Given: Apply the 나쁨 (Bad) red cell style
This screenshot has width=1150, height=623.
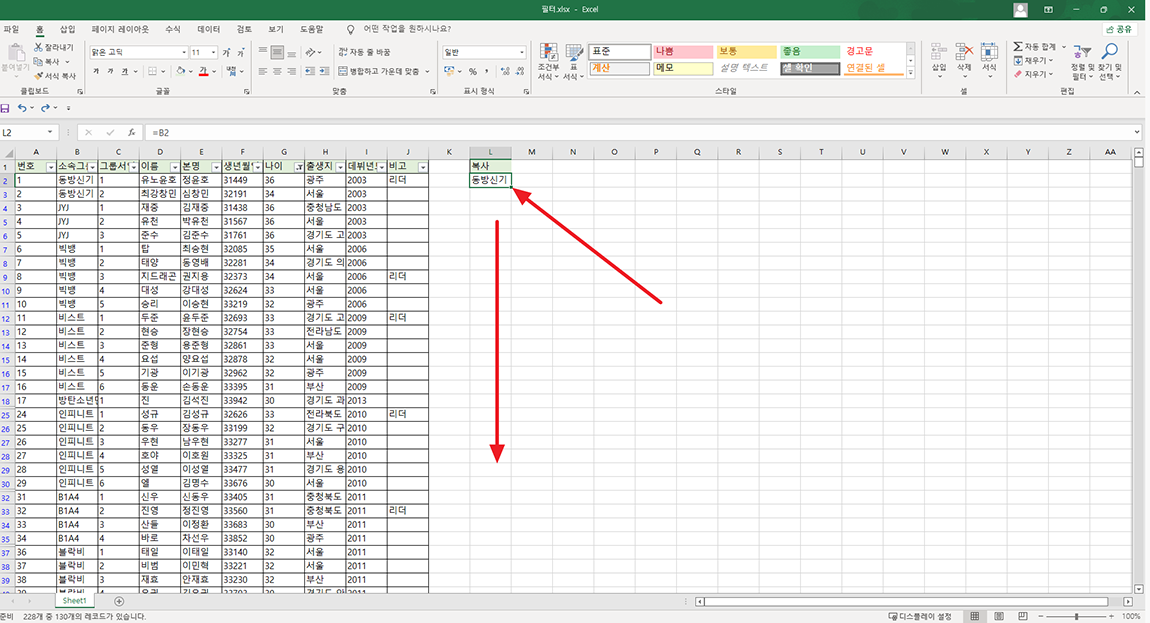Looking at the screenshot, I should point(683,51).
